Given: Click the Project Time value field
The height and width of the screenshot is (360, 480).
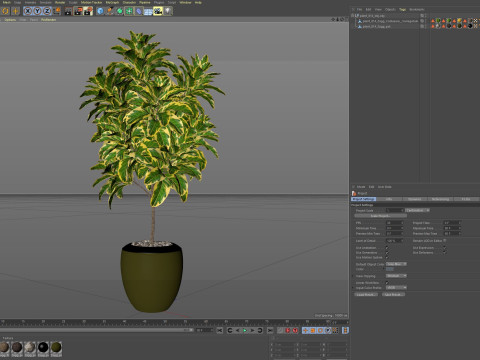Looking at the screenshot, I should point(452,223).
